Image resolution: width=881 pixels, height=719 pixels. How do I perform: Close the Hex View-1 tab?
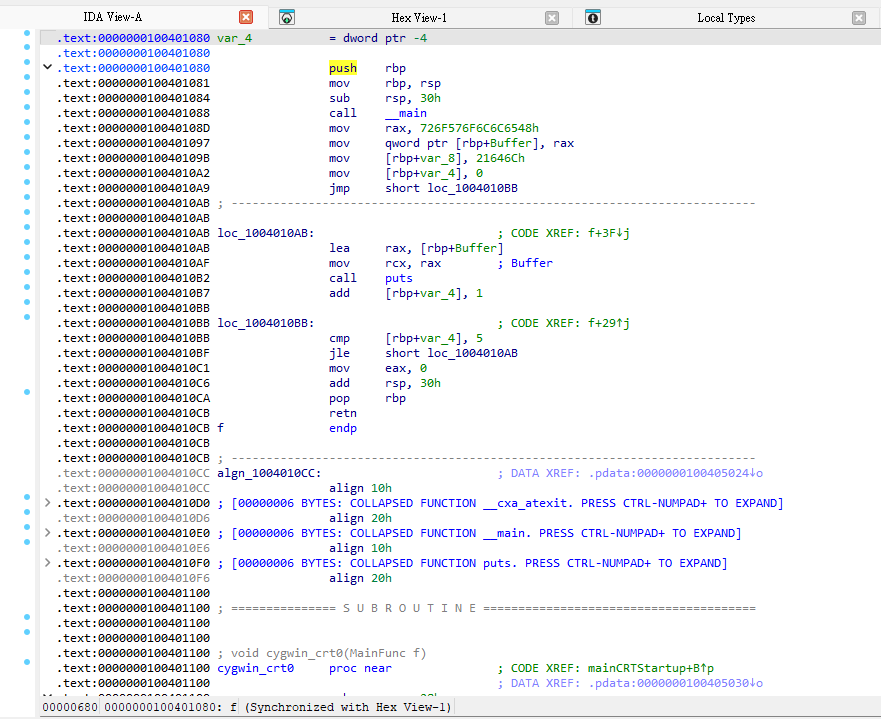(x=552, y=18)
